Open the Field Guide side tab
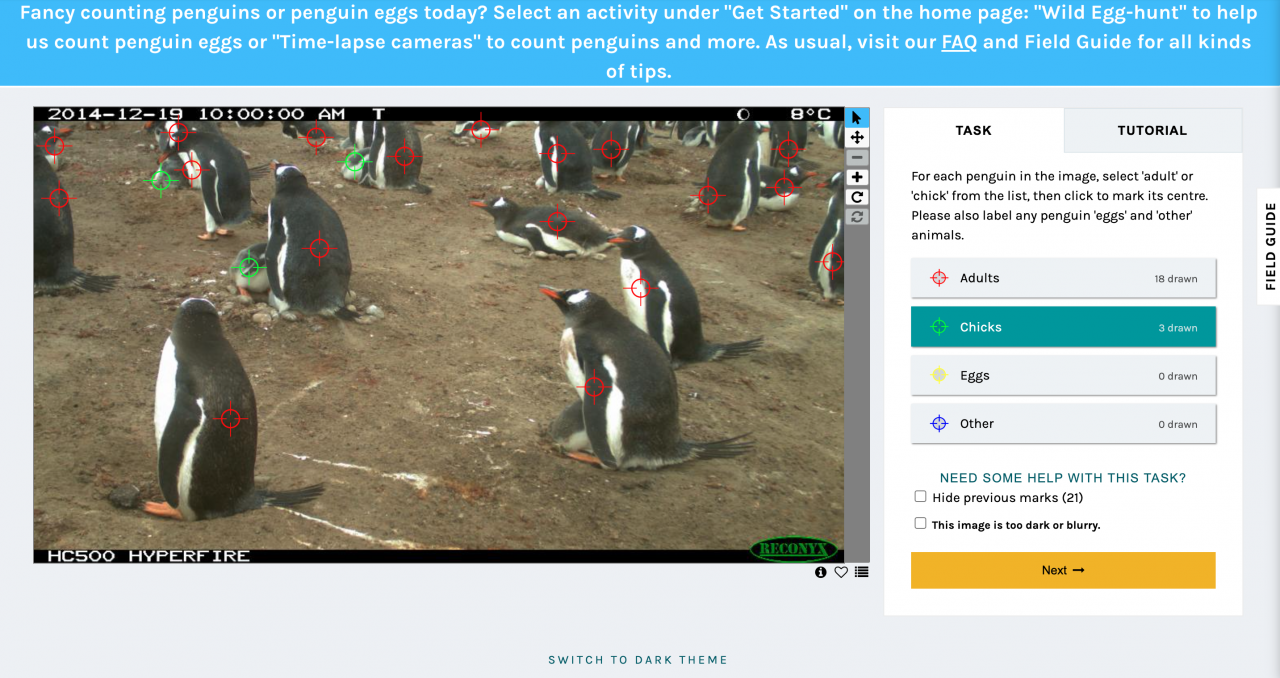Screen dimensions: 1280x678 pos(1270,246)
